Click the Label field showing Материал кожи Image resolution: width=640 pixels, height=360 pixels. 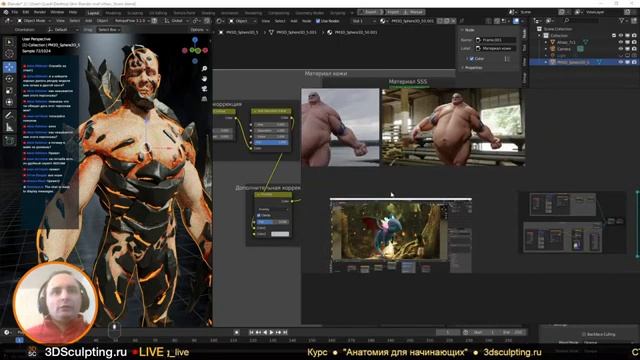click(x=496, y=49)
